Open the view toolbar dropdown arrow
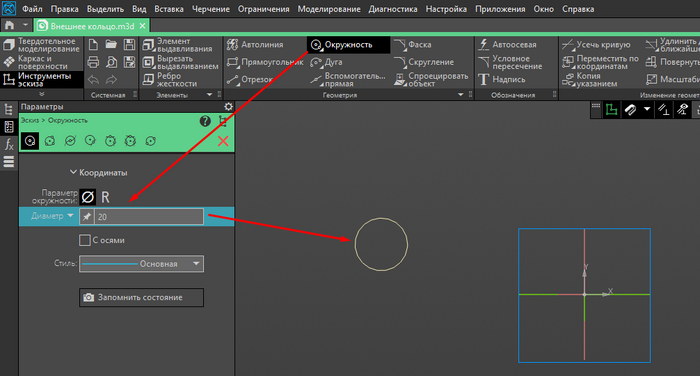This screenshot has height=376, width=700. [647, 109]
